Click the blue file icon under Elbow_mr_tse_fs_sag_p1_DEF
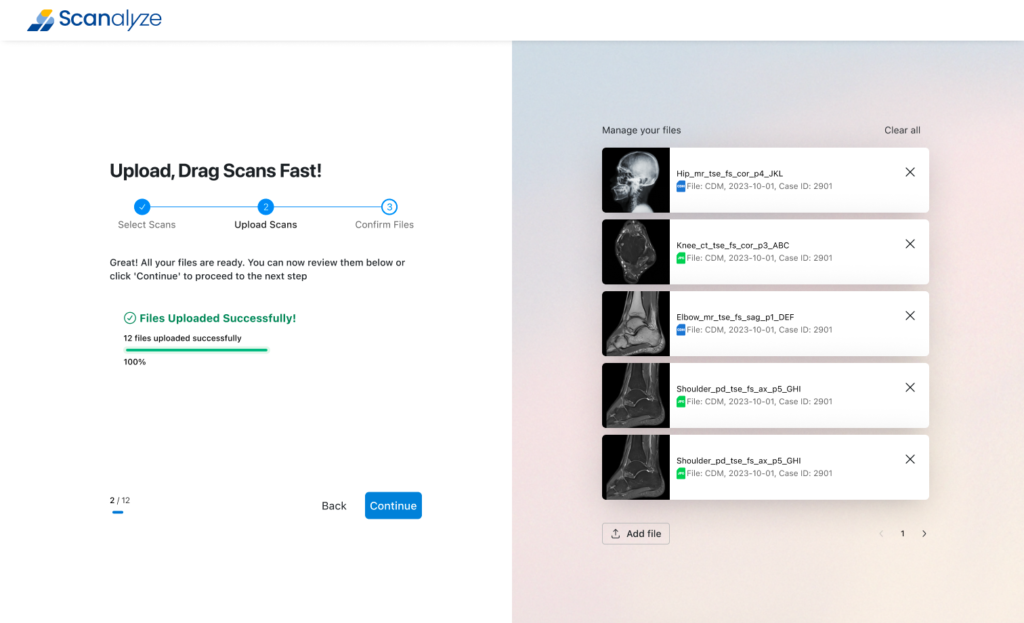This screenshot has height=623, width=1024. pyautogui.click(x=681, y=330)
